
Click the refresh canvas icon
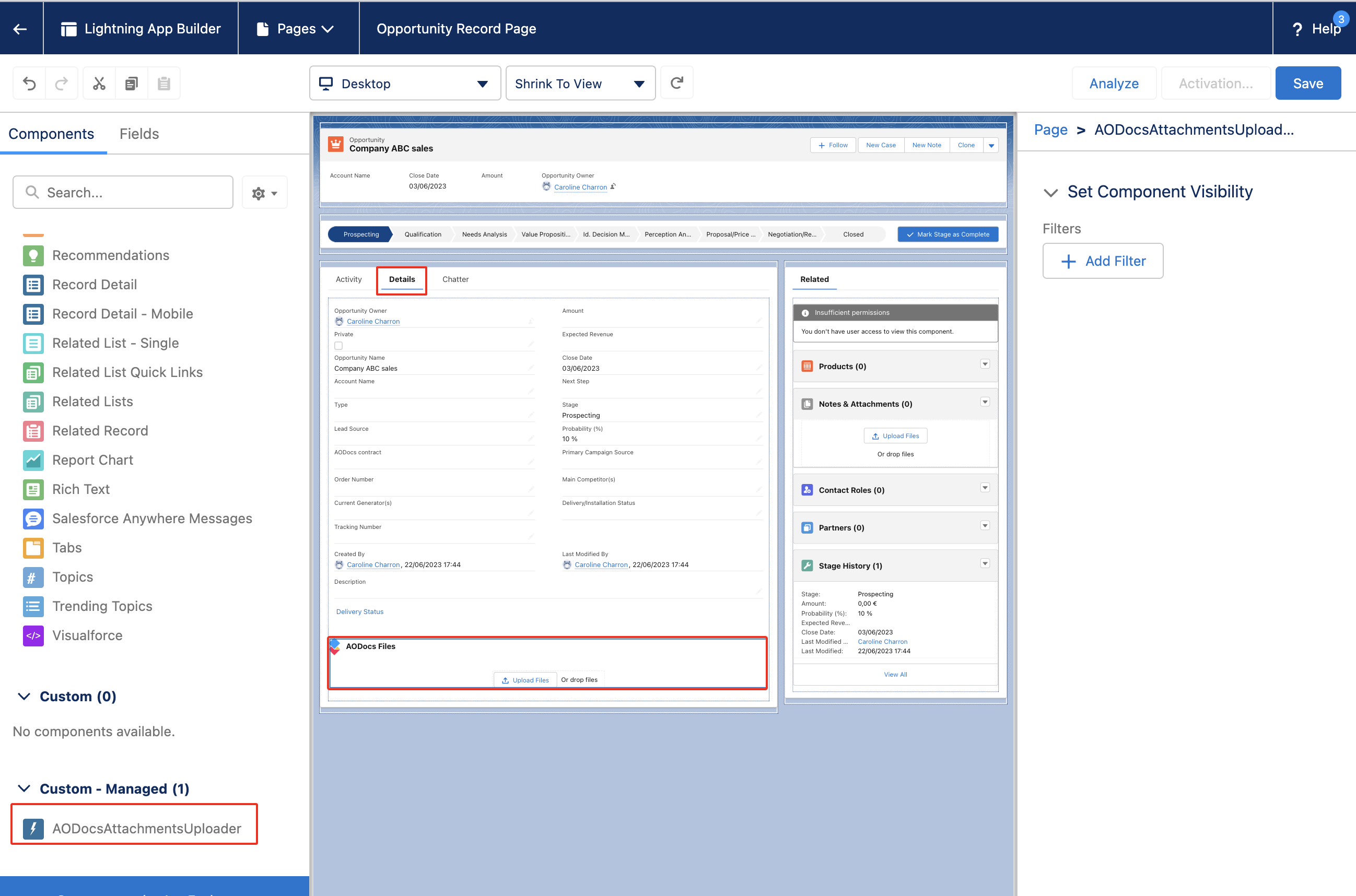tap(676, 83)
